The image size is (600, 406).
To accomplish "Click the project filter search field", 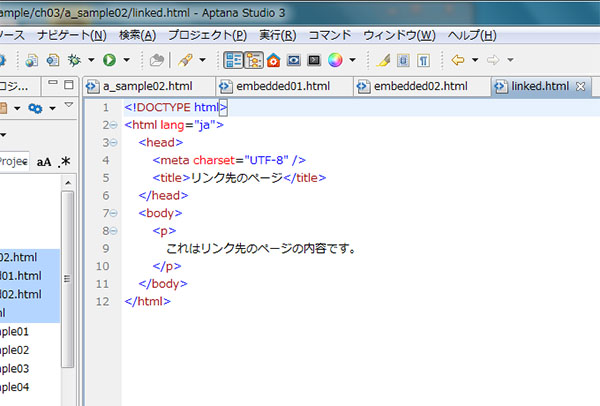I will 15,161.
